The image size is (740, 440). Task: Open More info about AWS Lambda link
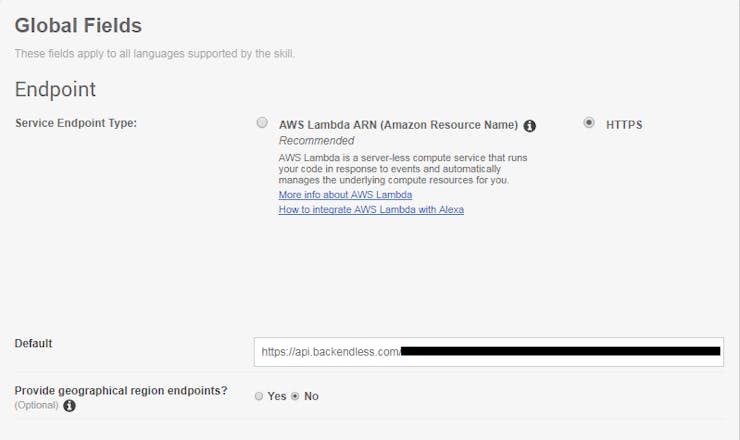point(345,195)
